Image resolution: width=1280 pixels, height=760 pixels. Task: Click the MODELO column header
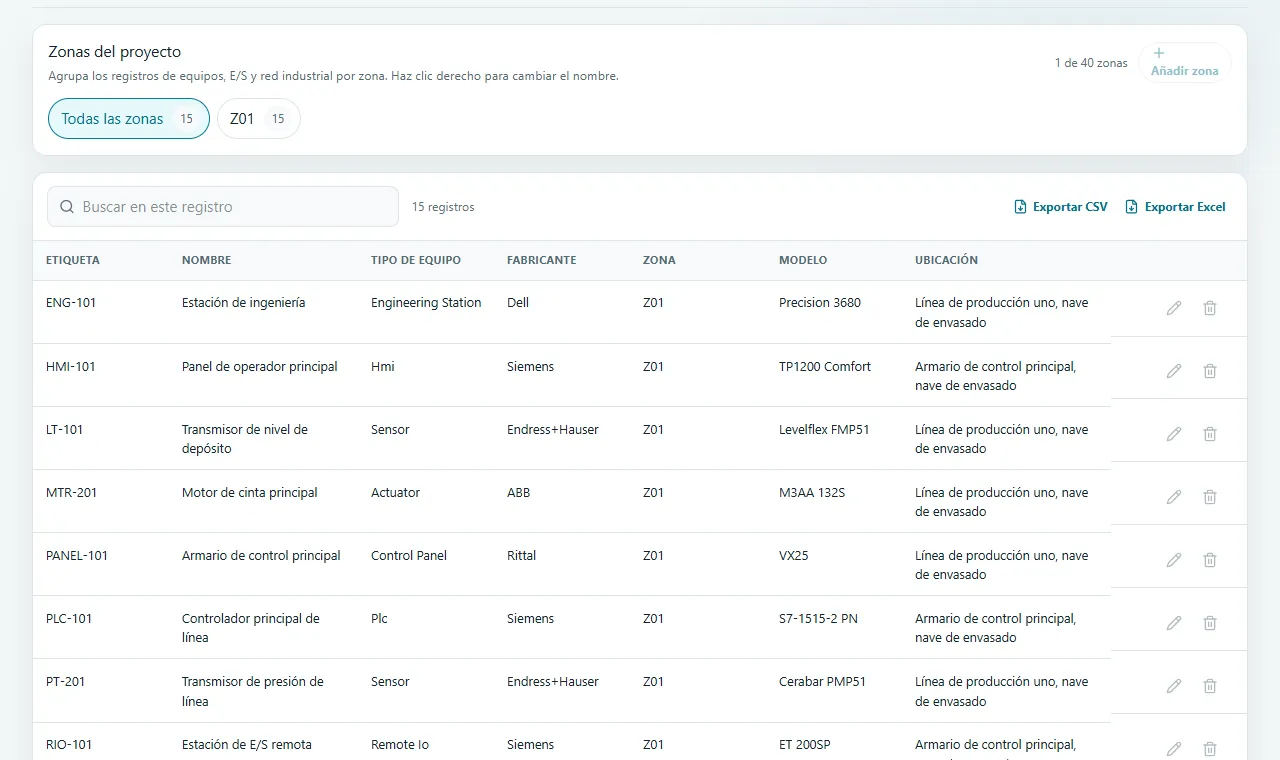point(803,260)
